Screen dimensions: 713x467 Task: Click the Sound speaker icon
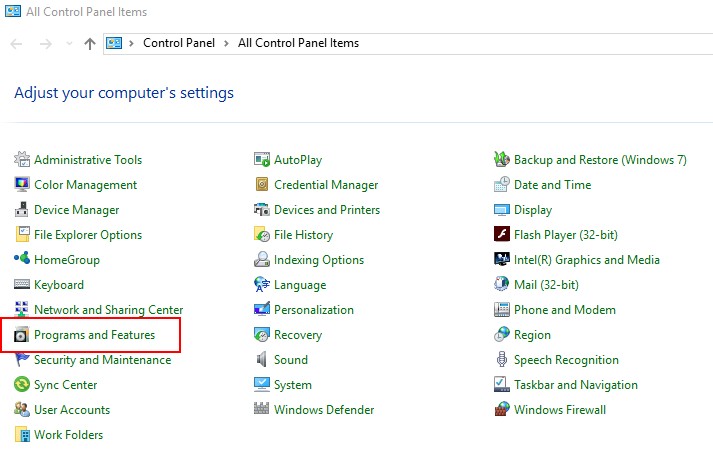tap(261, 359)
